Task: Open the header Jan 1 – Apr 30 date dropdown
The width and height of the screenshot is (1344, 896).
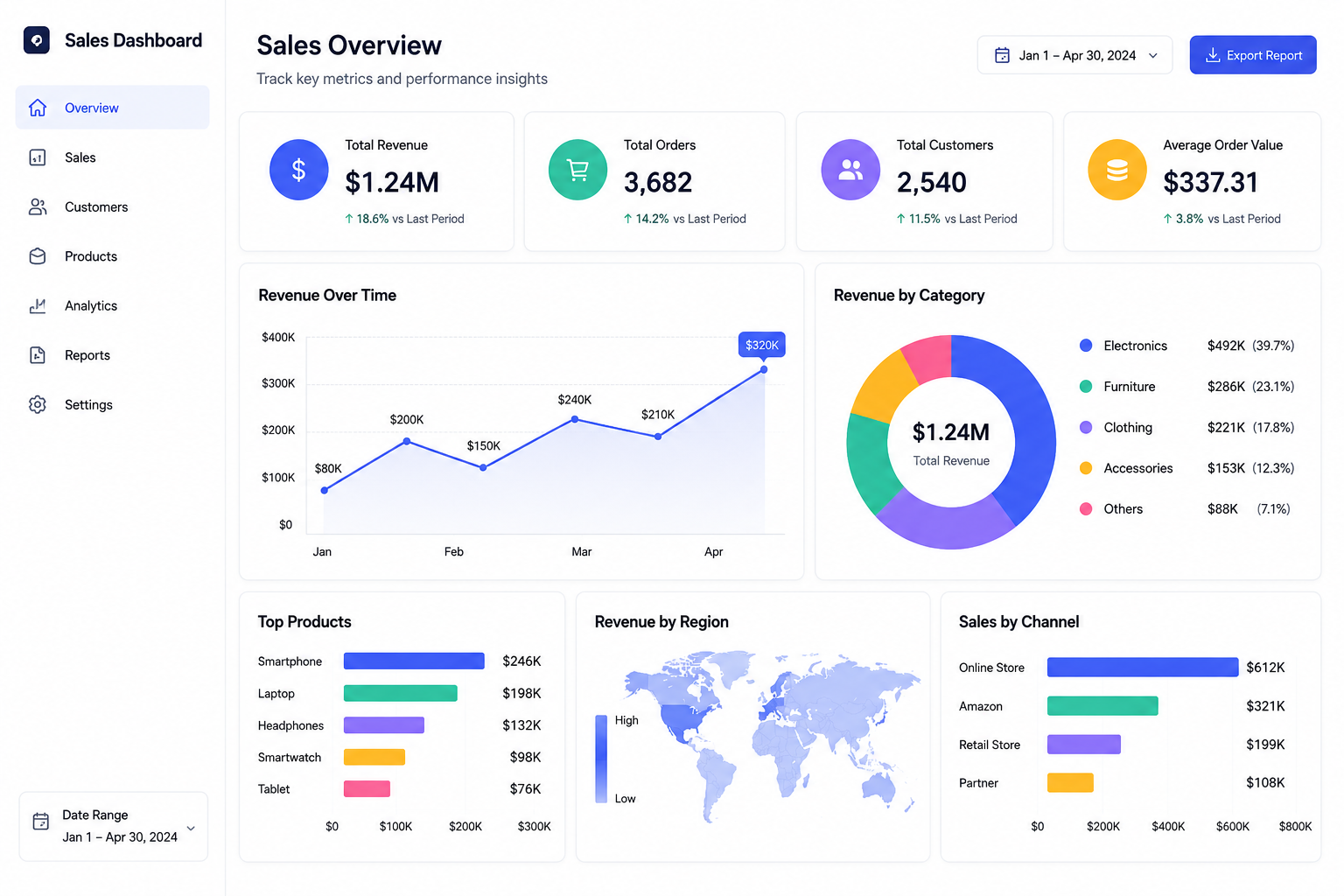Action: 1074,55
